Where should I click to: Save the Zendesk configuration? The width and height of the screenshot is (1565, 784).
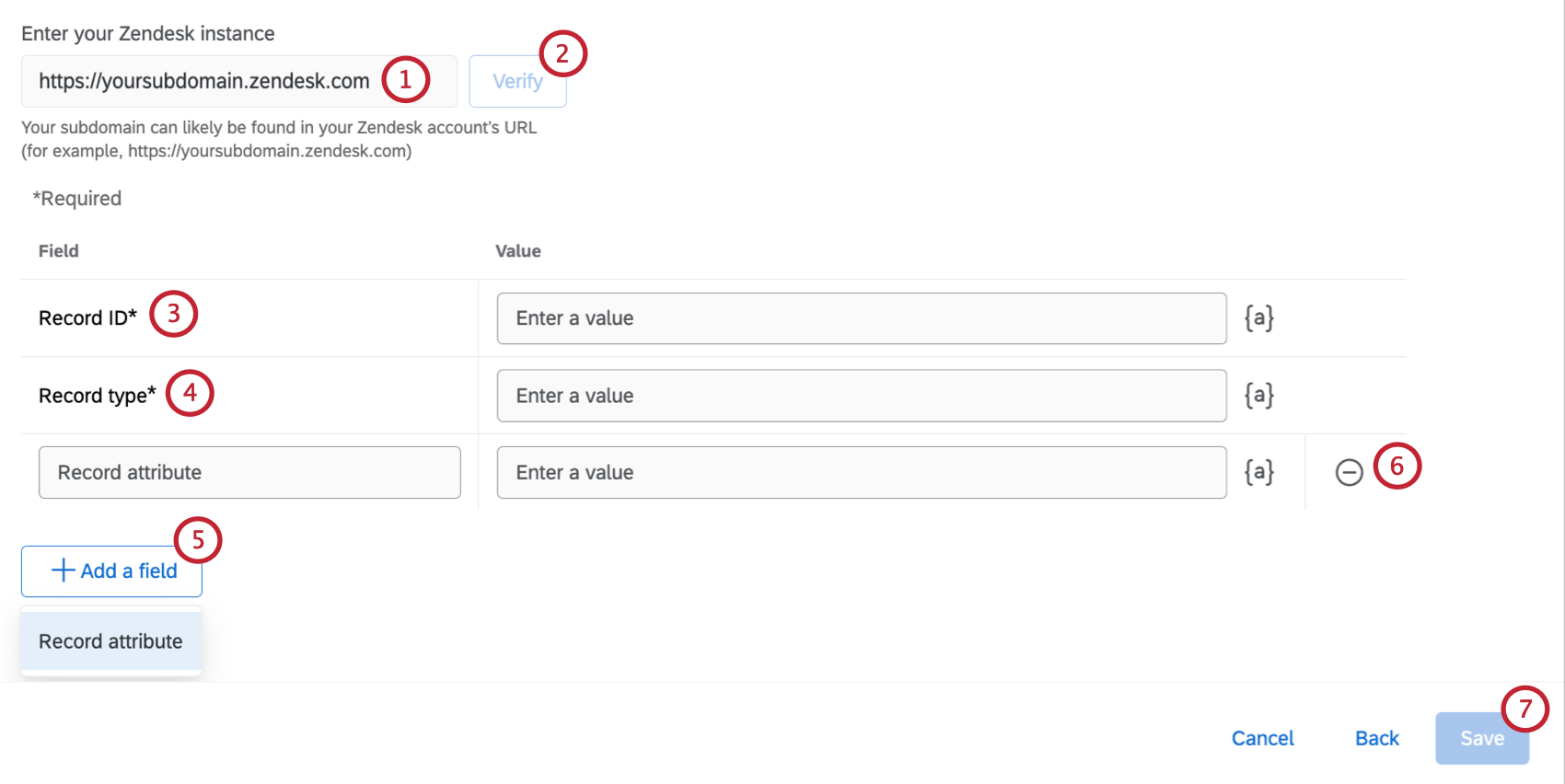[1480, 739]
